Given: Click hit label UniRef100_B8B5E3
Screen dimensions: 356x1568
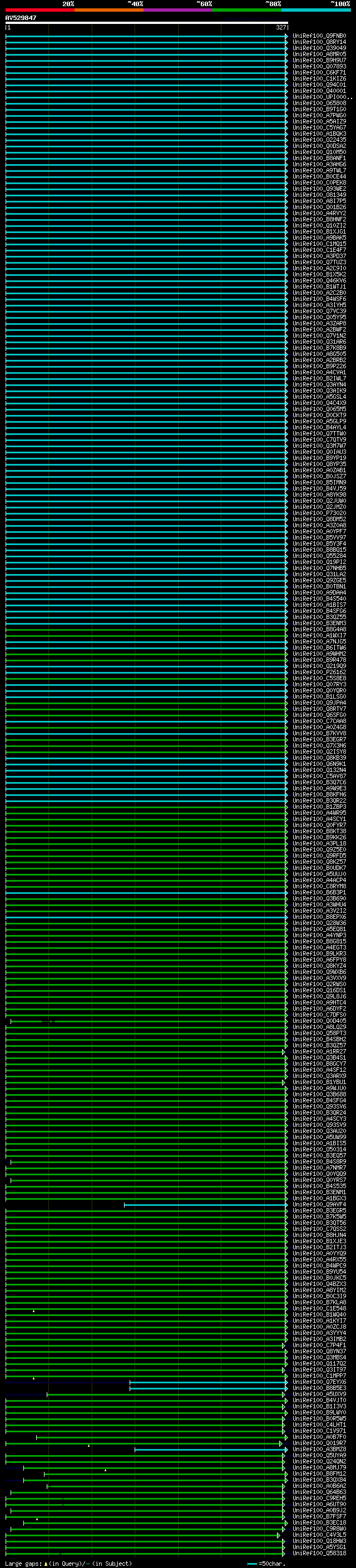Looking at the screenshot, I should [319, 1388].
